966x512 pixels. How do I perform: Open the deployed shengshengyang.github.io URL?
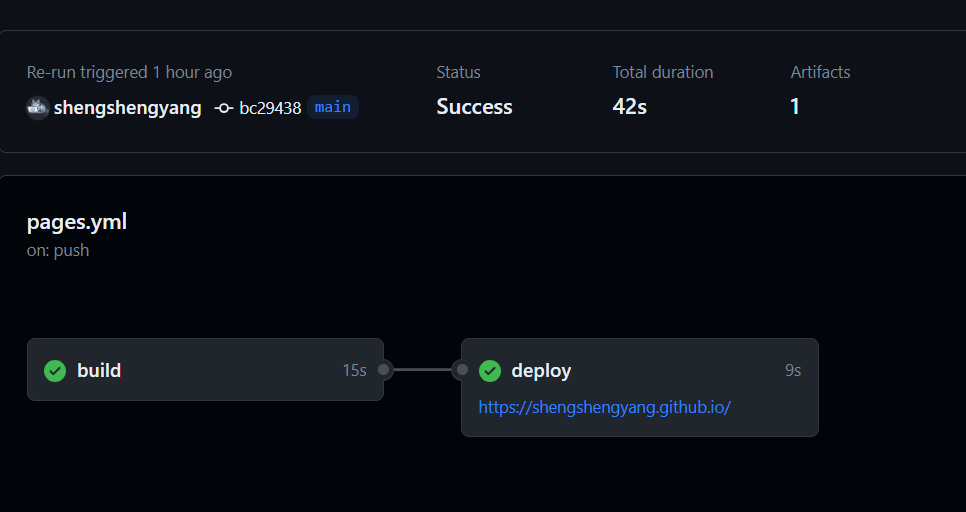click(x=604, y=407)
